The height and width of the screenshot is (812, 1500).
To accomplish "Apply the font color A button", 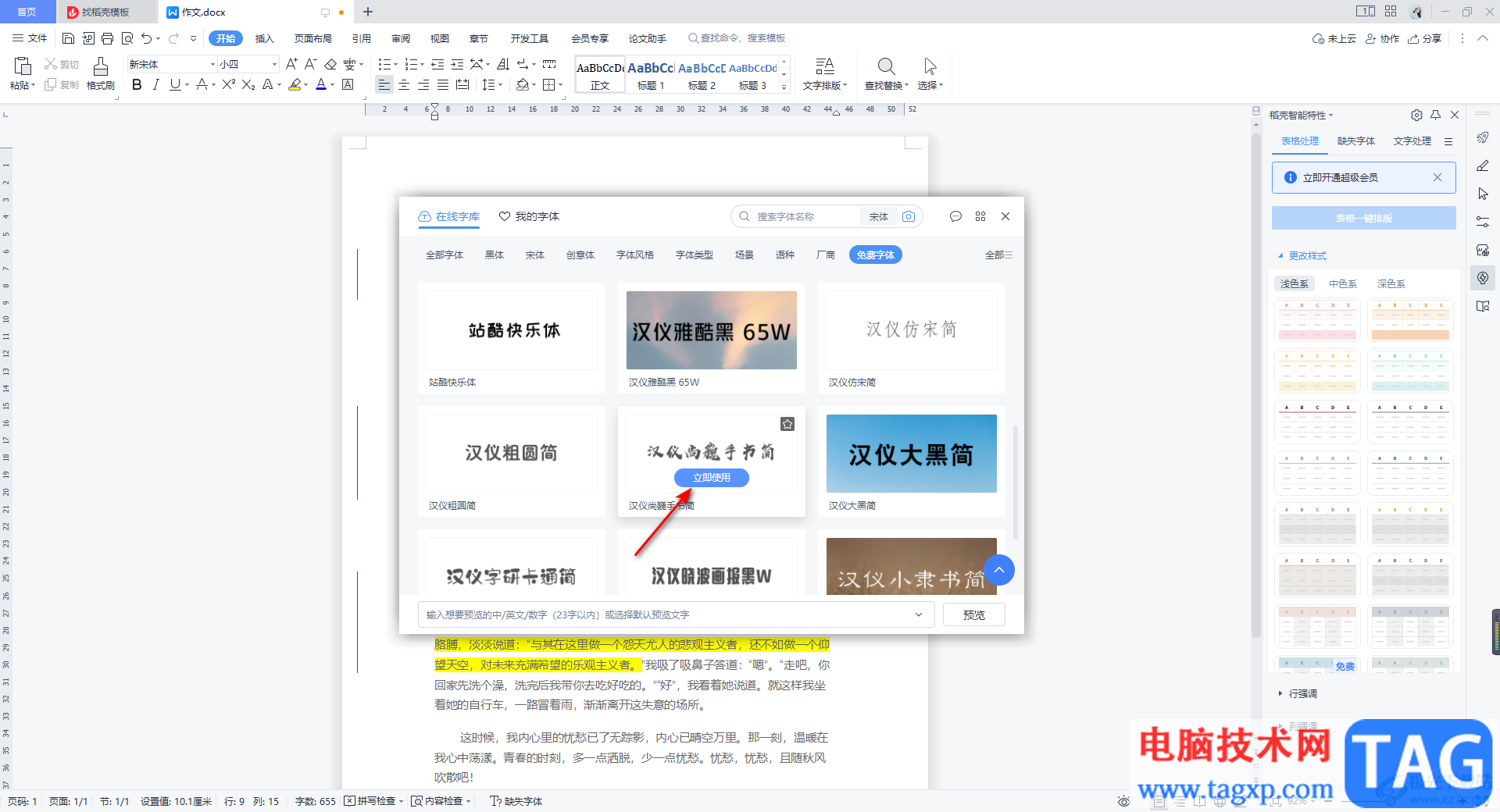I will click(x=321, y=84).
